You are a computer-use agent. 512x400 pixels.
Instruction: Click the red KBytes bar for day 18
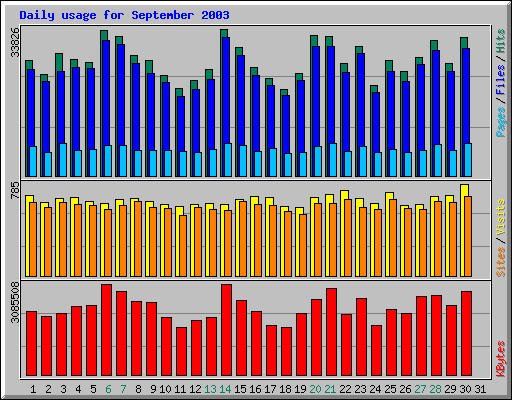(x=286, y=352)
